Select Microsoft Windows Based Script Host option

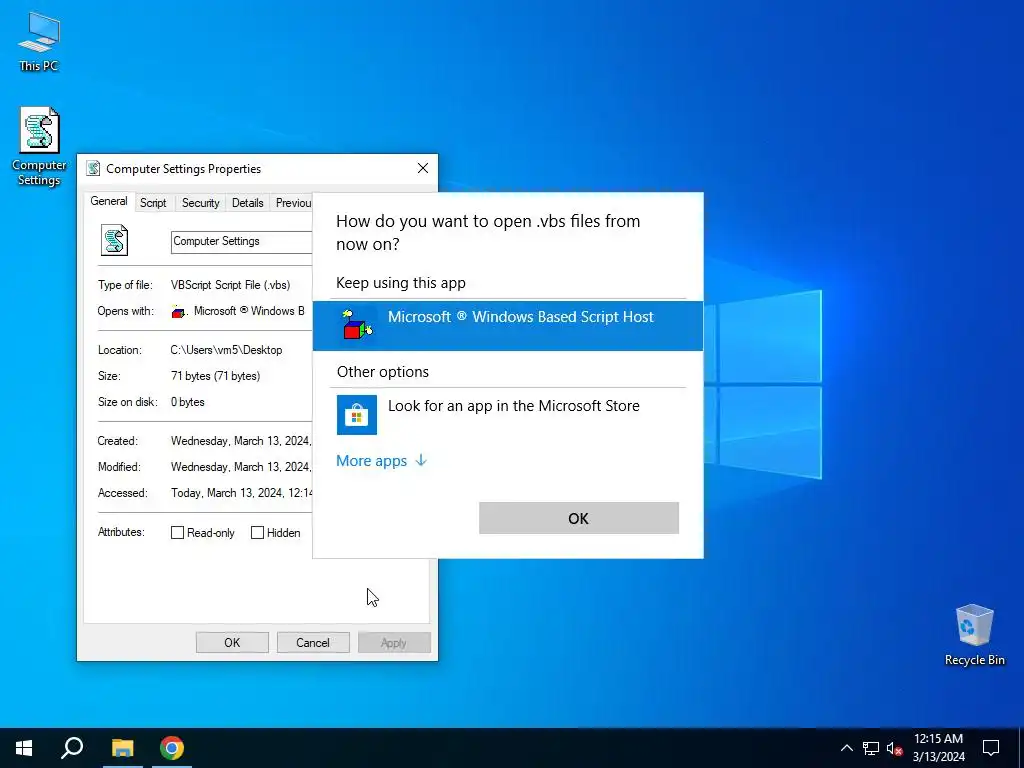508,325
